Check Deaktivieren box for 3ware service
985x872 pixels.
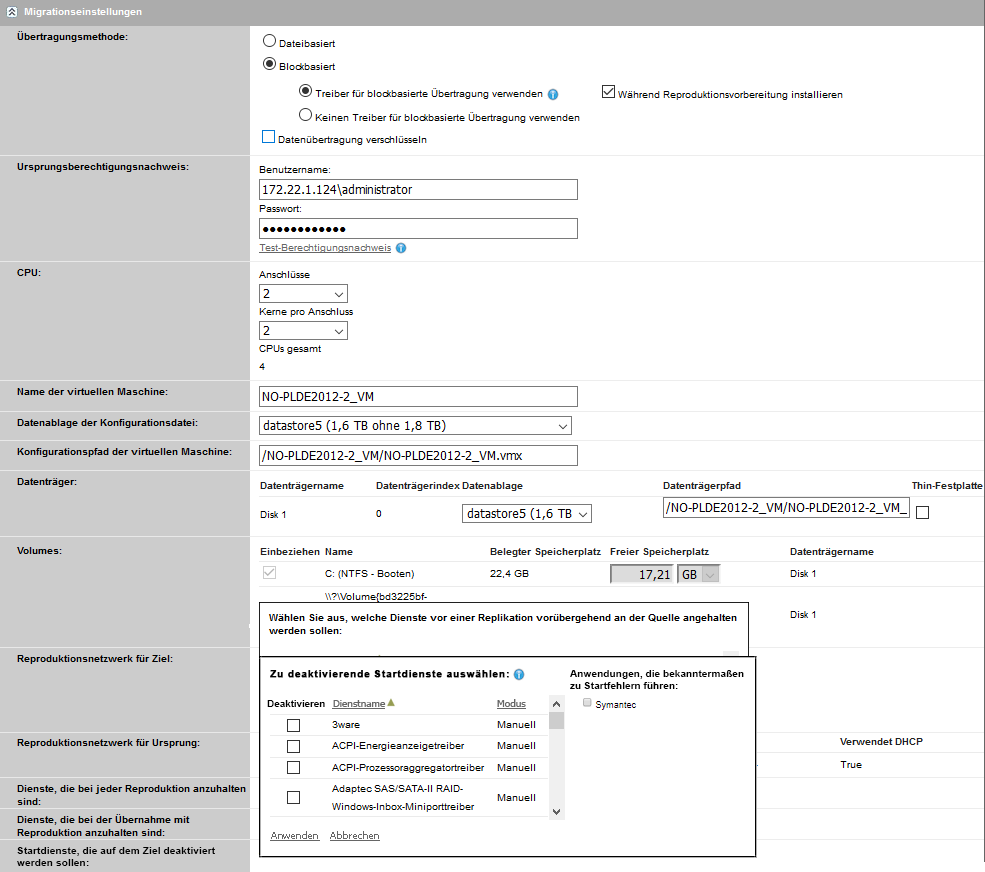(x=294, y=725)
